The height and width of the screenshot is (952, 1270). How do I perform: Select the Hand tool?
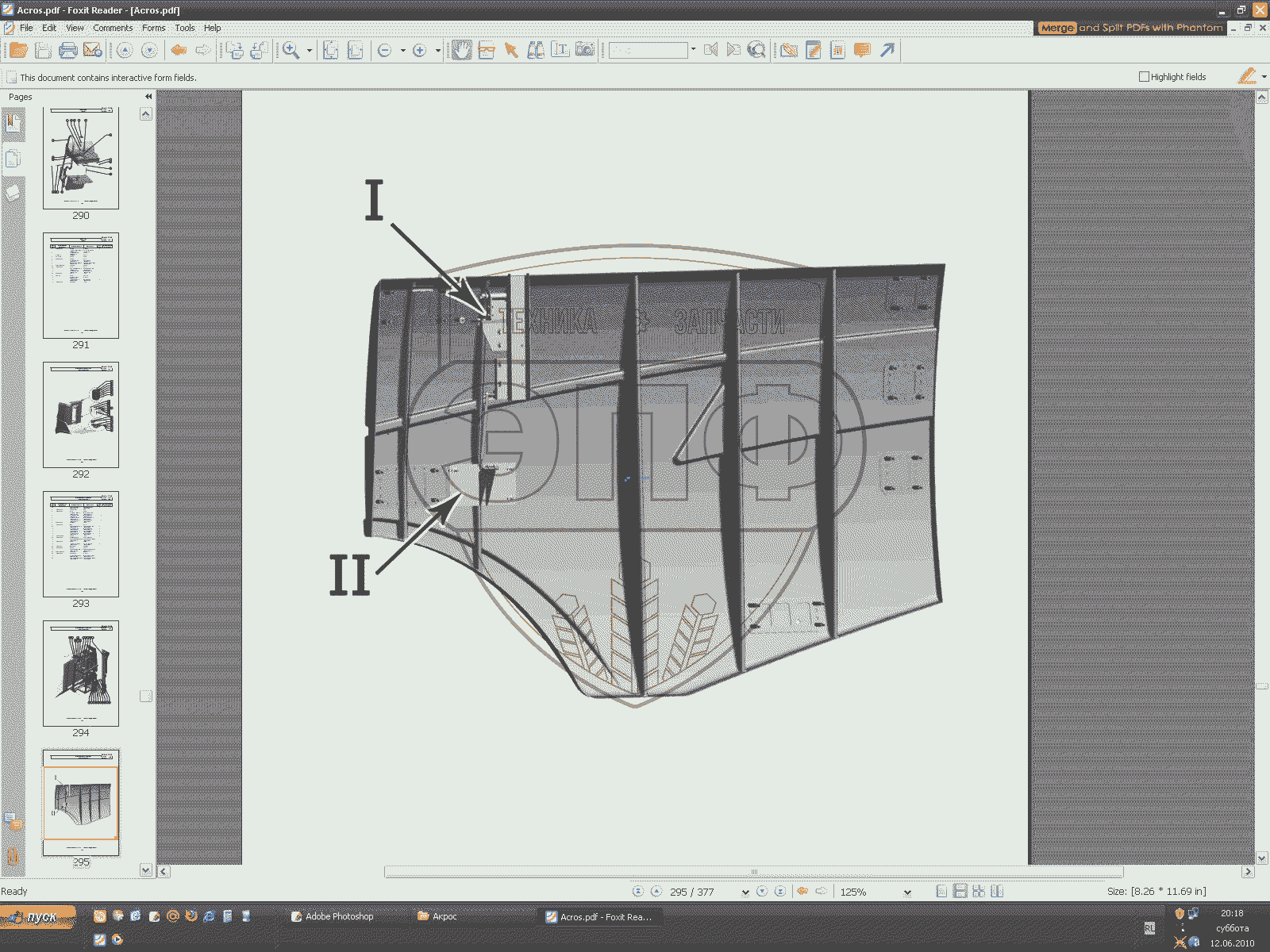[x=461, y=51]
